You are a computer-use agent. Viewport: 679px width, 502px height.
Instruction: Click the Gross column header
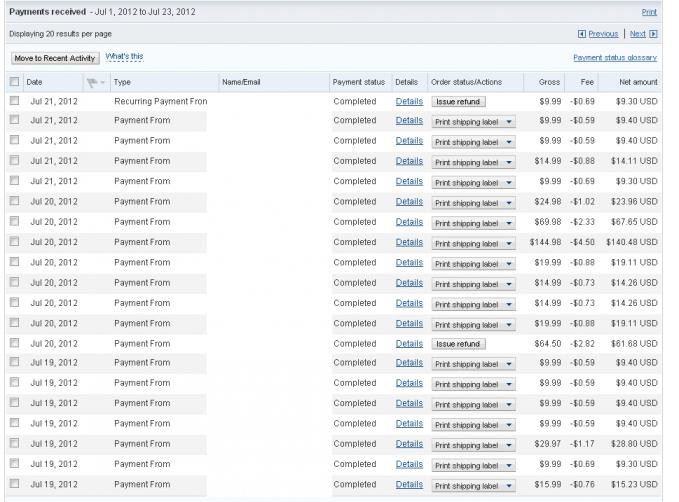550,82
